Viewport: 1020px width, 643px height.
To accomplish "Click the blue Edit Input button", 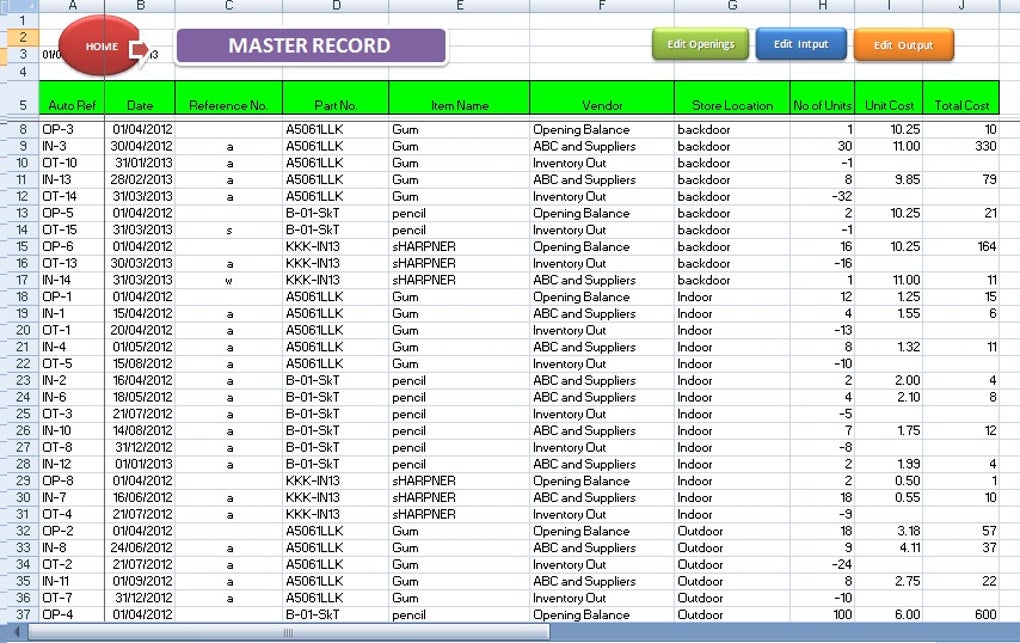I will click(801, 44).
